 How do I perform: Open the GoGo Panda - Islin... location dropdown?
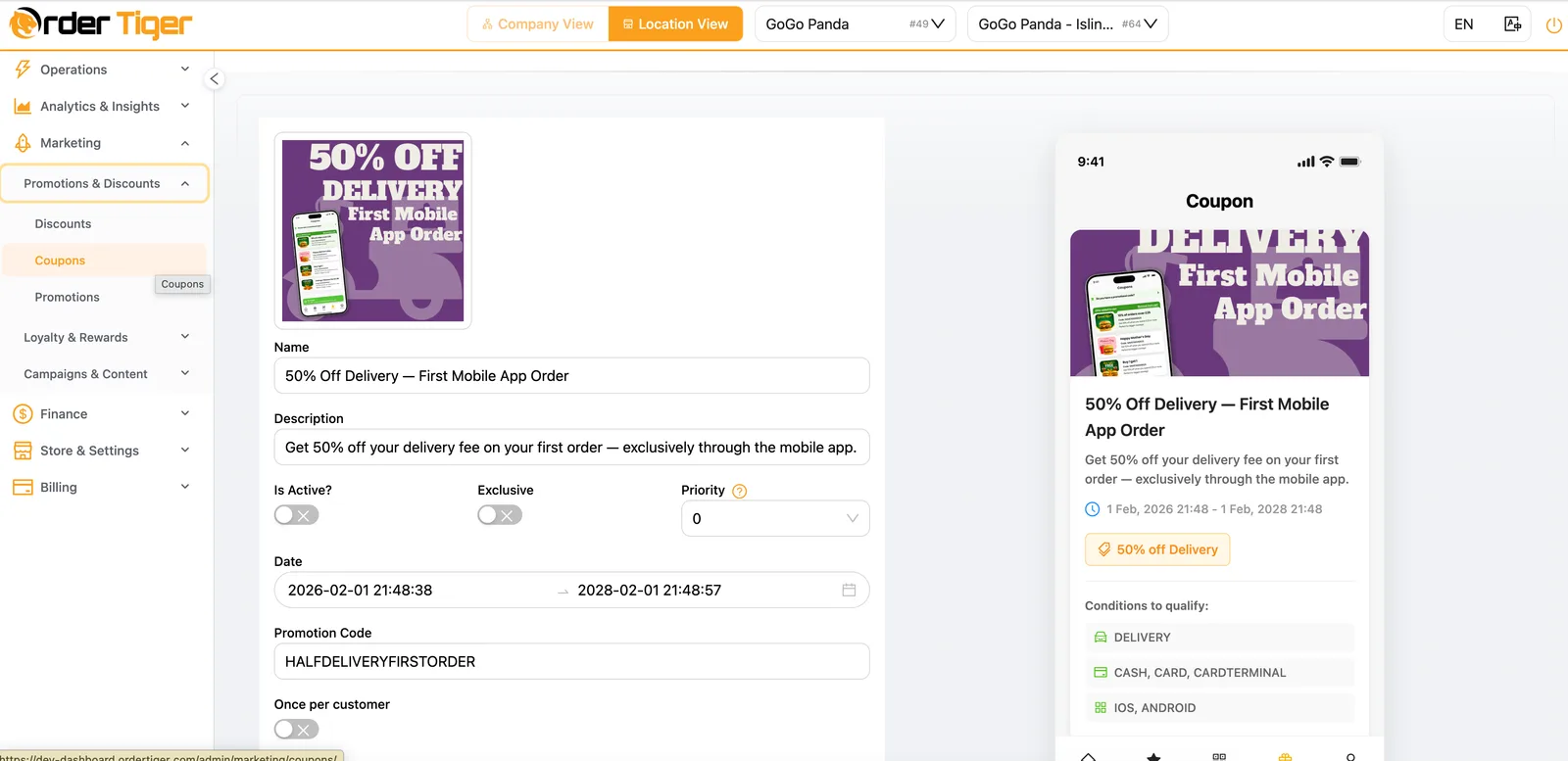tap(1067, 24)
